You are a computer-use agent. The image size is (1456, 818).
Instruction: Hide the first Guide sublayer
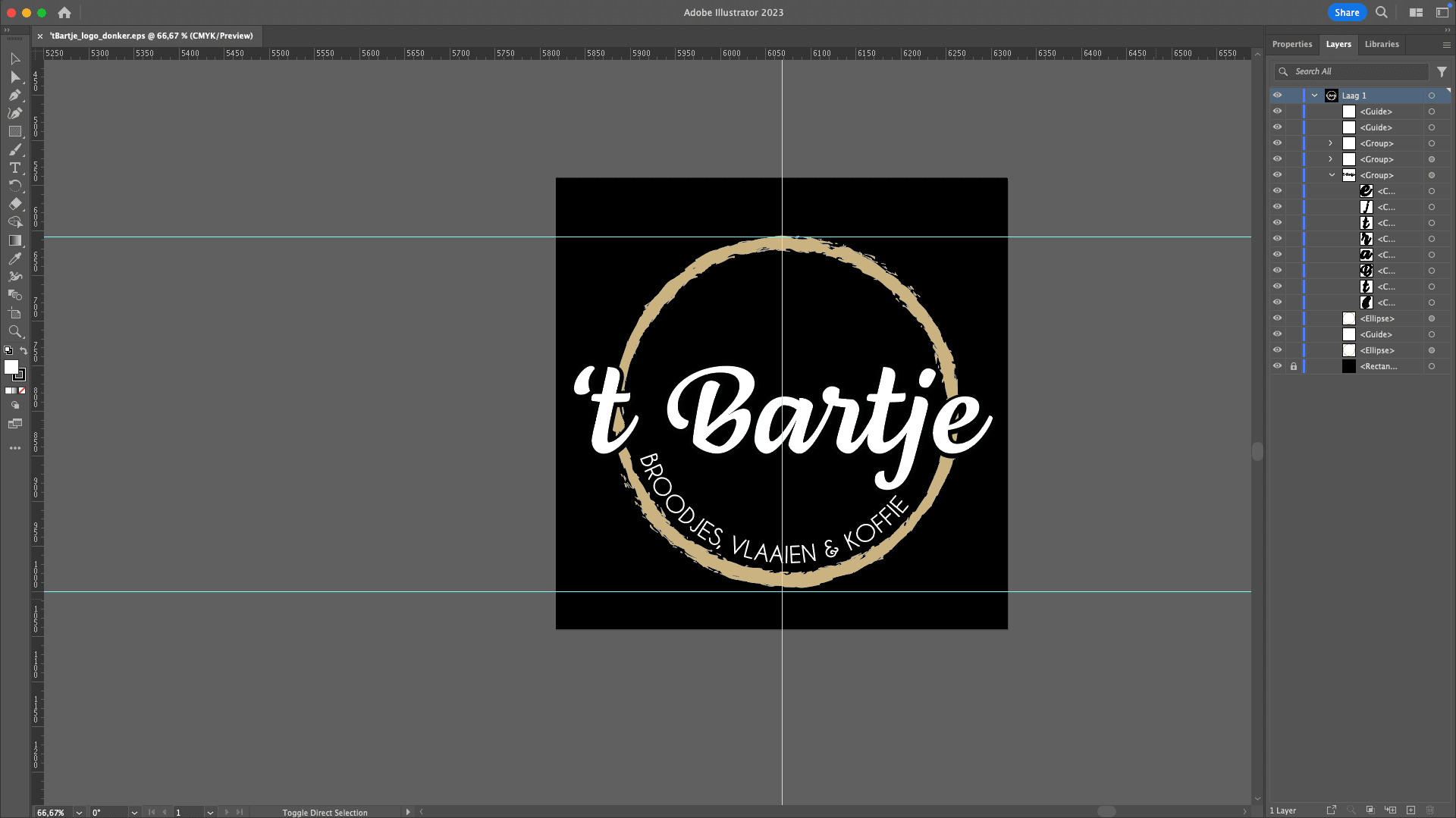pyautogui.click(x=1277, y=111)
